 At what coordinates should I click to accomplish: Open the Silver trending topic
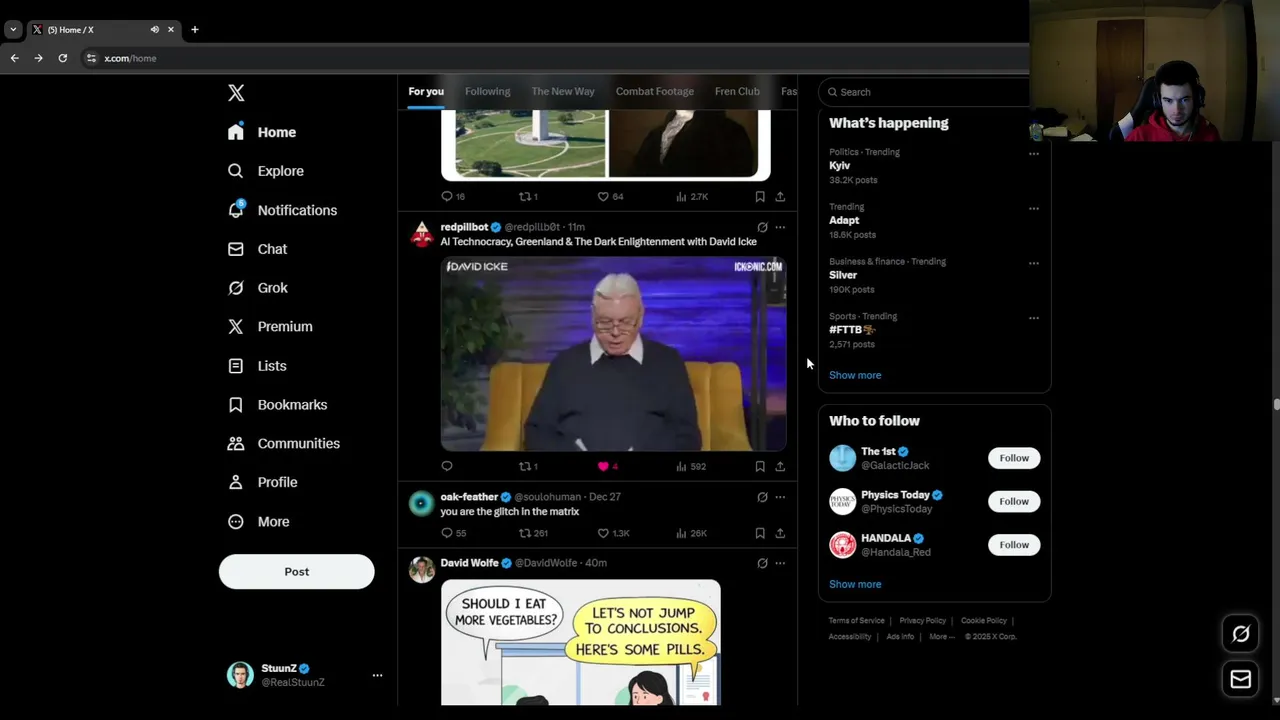coord(843,275)
